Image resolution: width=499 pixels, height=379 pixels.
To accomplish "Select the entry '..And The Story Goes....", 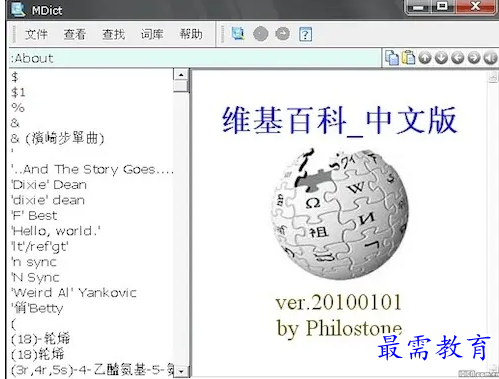I will pyautogui.click(x=92, y=169).
